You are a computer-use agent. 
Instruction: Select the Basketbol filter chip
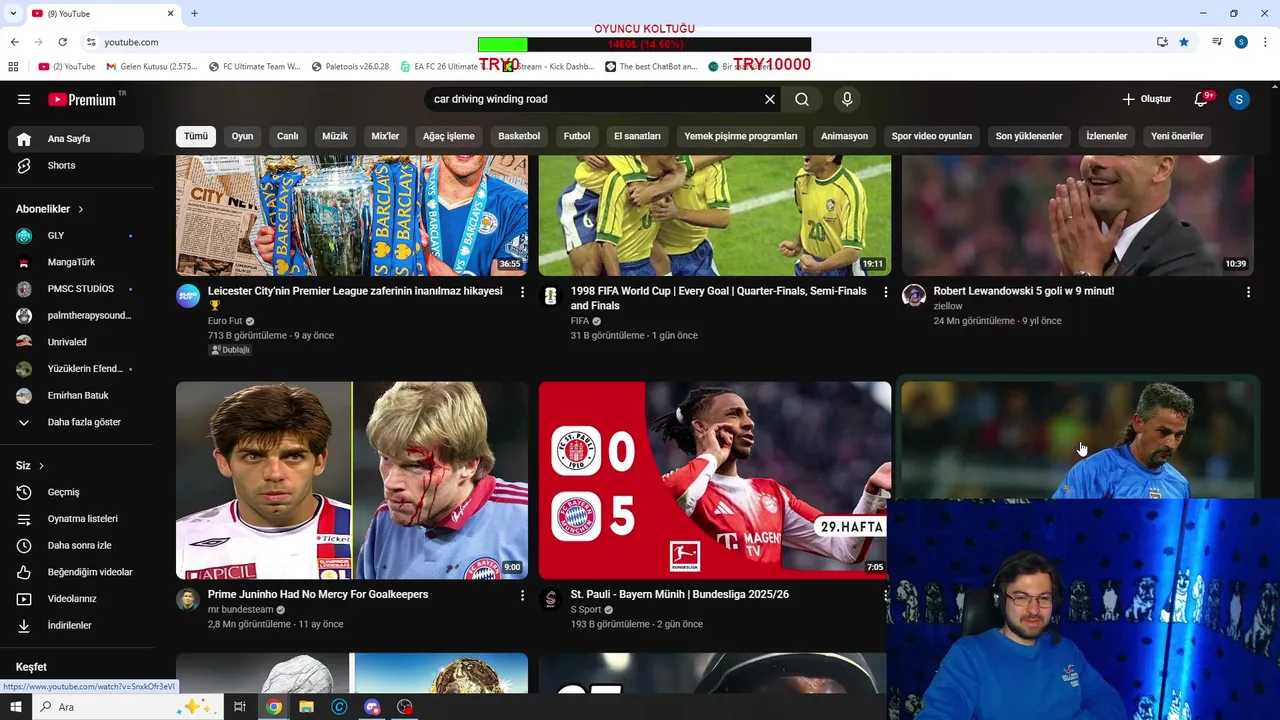coord(519,136)
